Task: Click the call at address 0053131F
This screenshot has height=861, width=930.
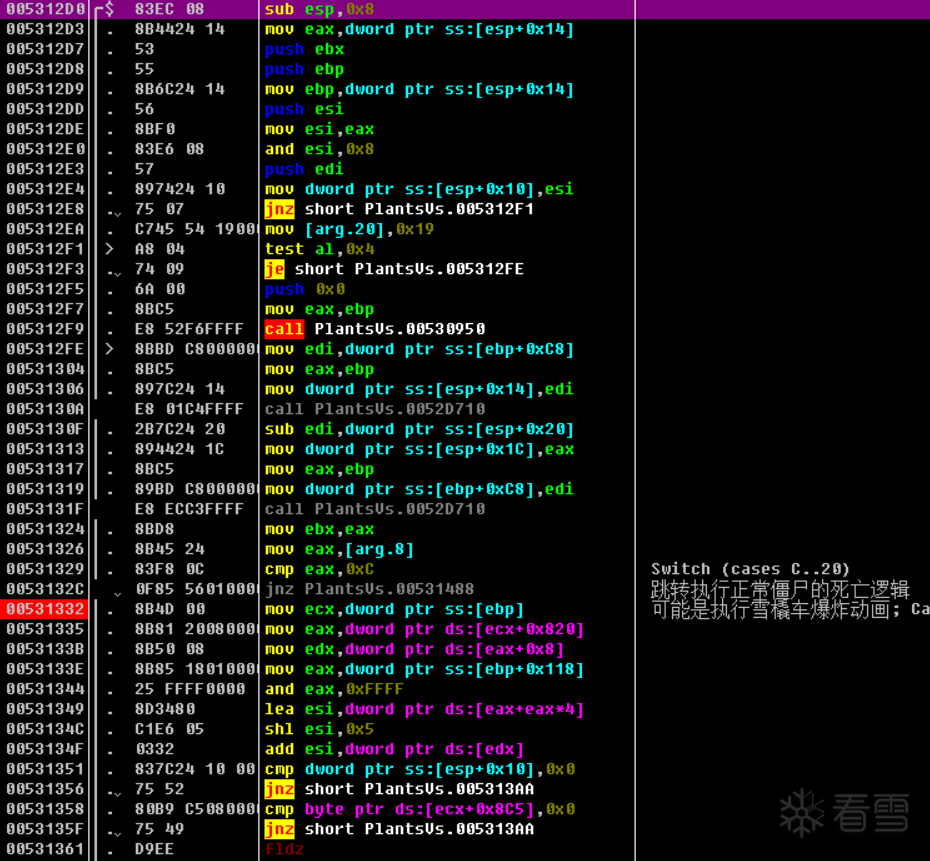Action: click(375, 509)
